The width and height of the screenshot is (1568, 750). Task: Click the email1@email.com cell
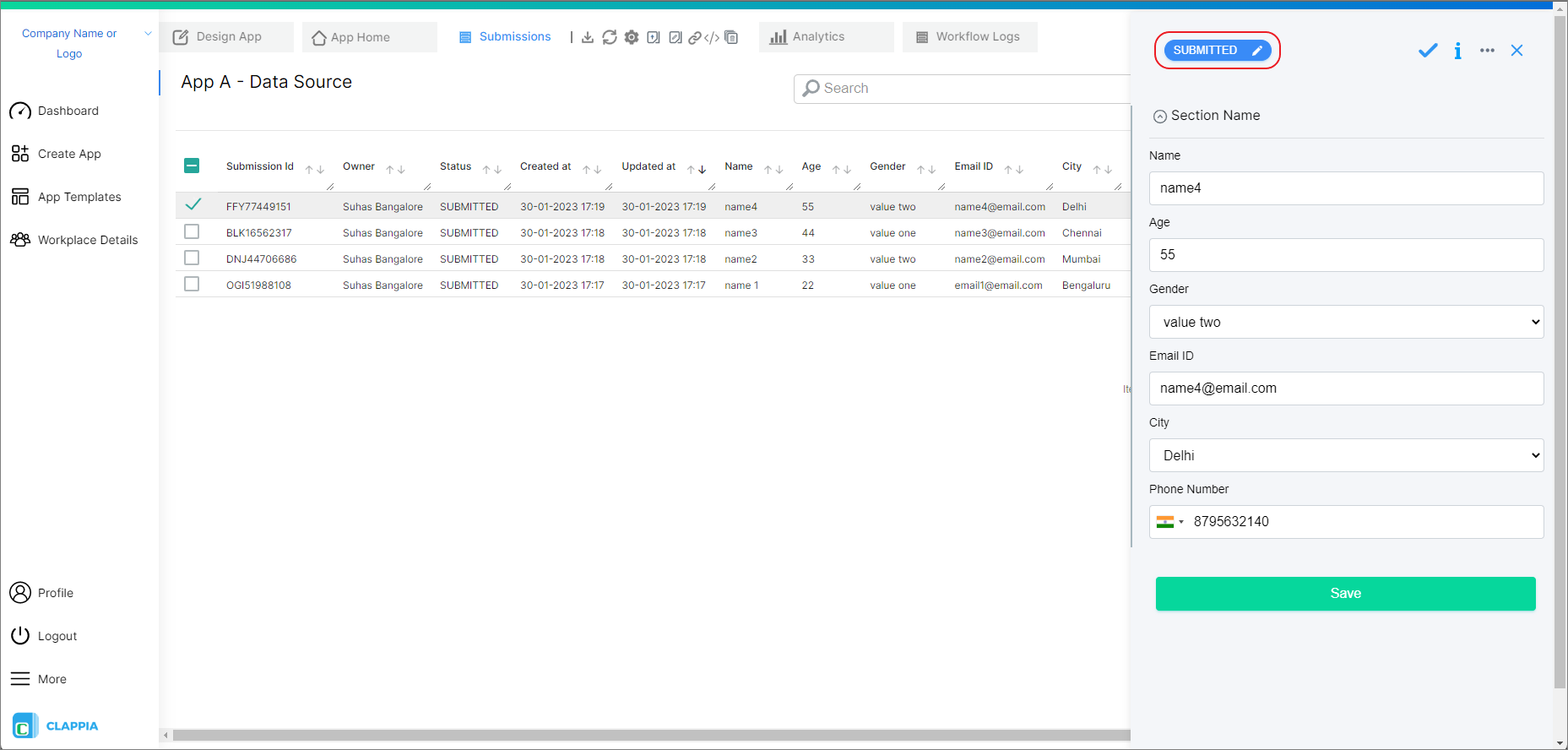(x=999, y=285)
